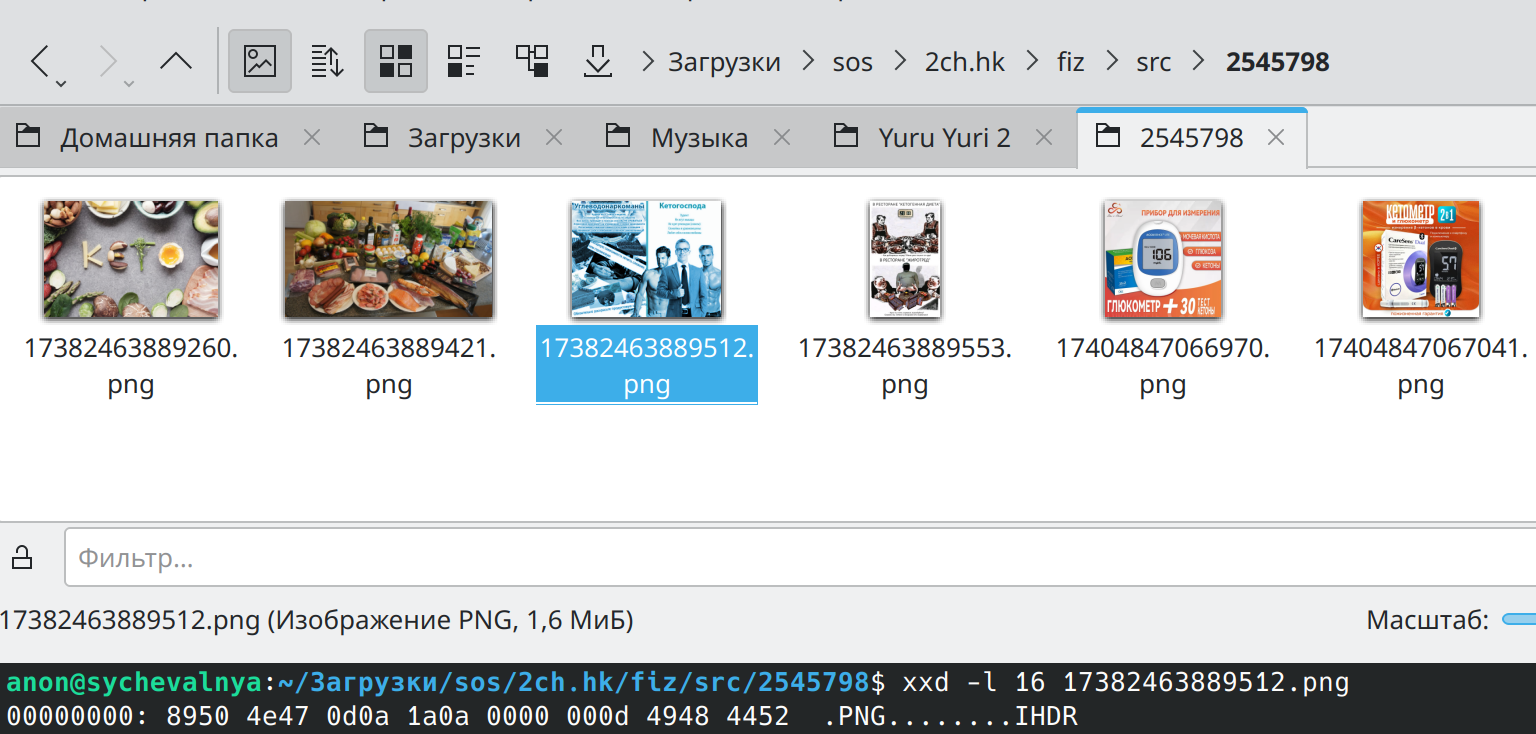Screen dimensions: 1536x734
Task: Click file name 17404847066970.png
Action: pos(1163,366)
